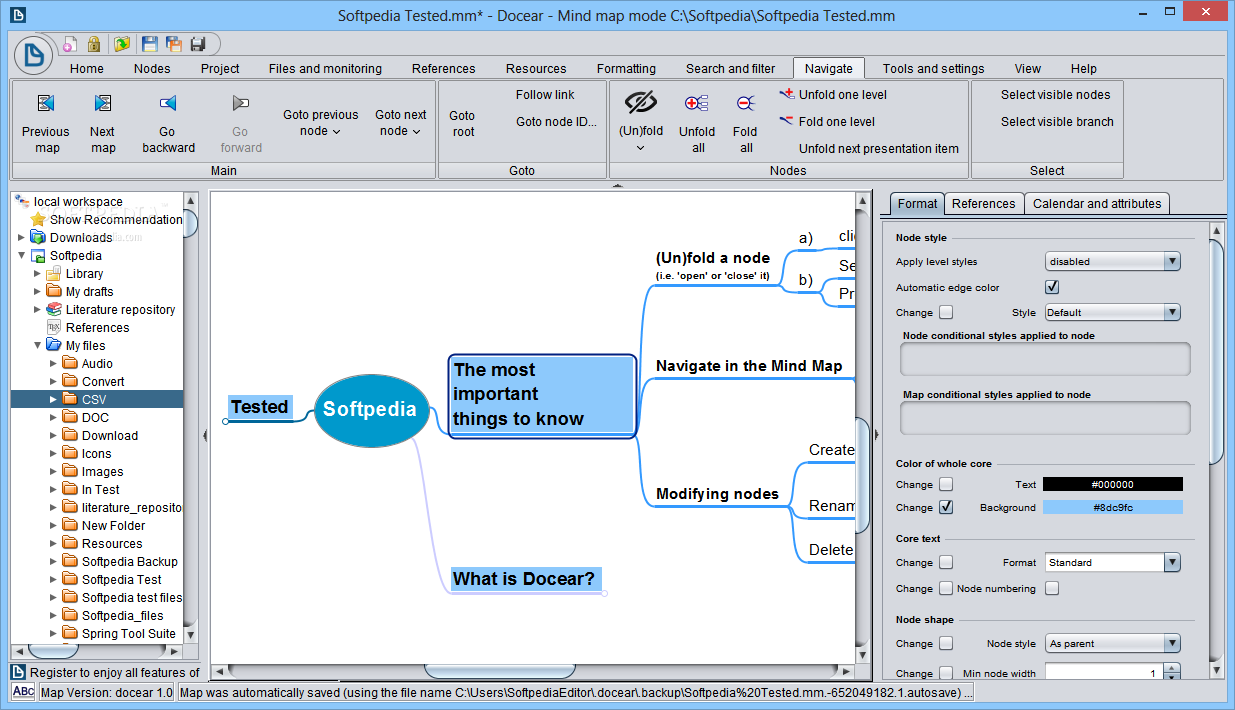The image size is (1235, 710).
Task: Click Select visible nodes
Action: tap(1055, 95)
